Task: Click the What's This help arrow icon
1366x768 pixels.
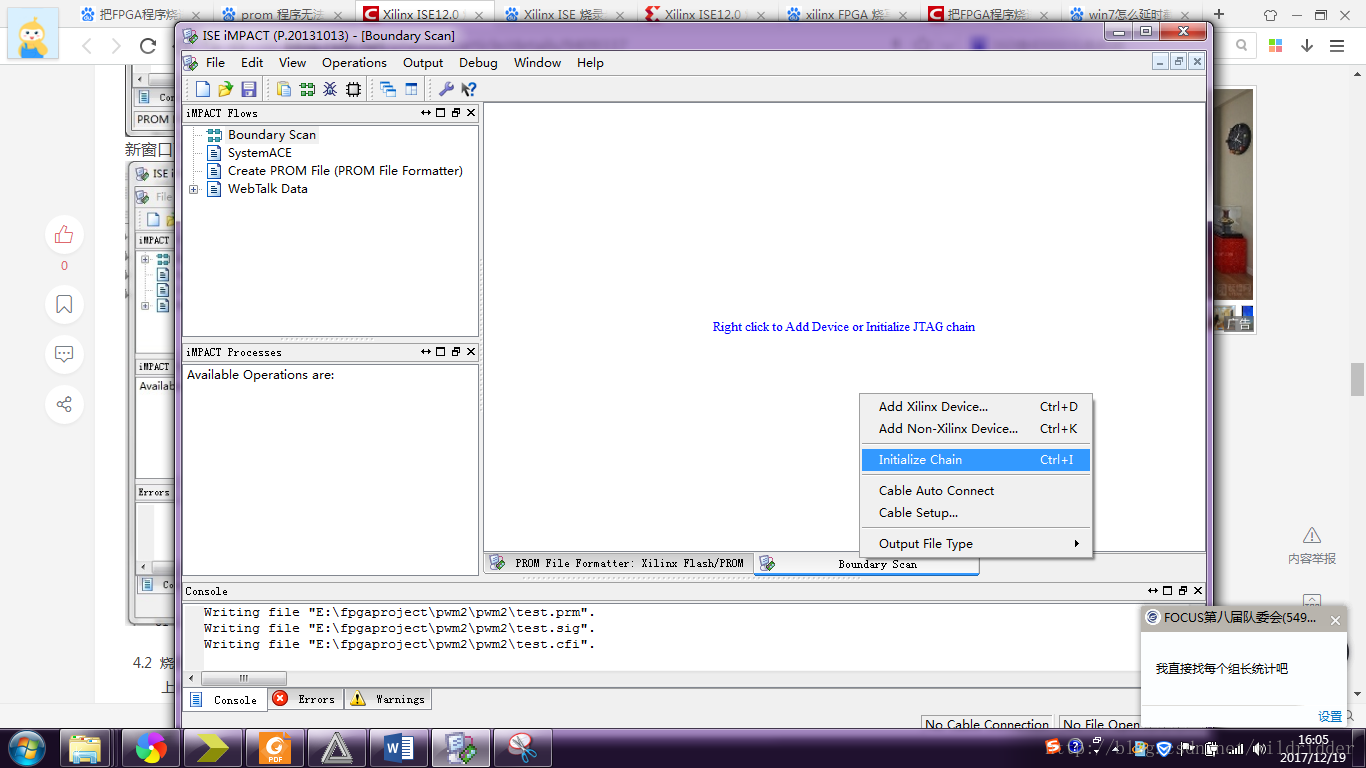Action: 469,89
